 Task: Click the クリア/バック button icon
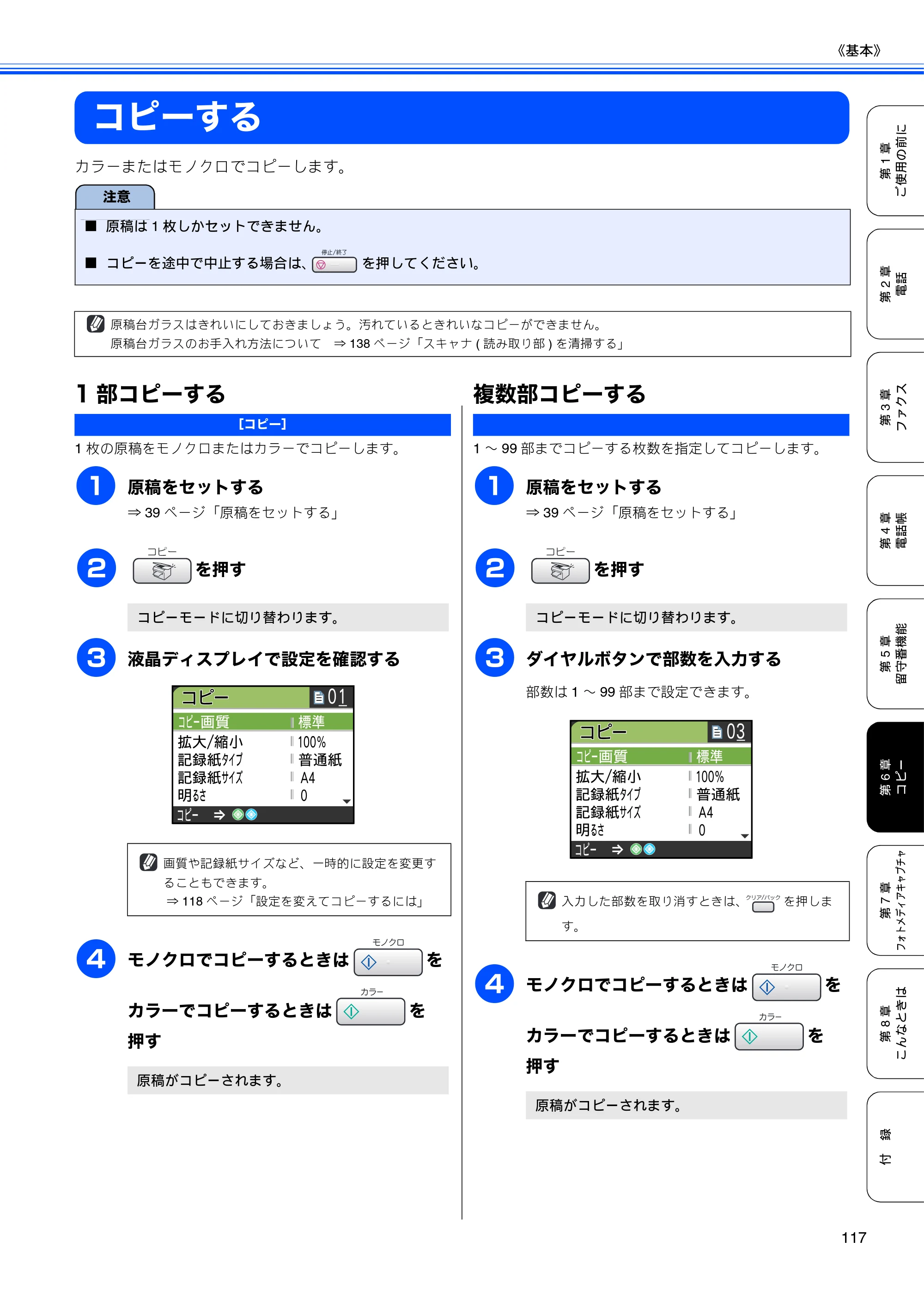(763, 907)
